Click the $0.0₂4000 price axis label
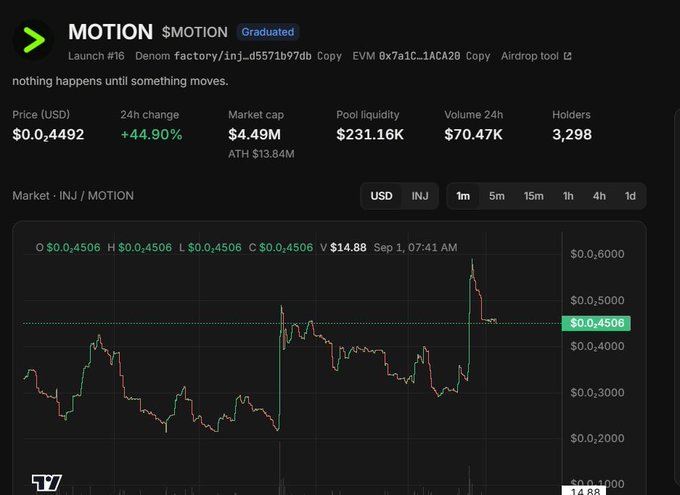Screen dimensions: 680x495 (x=597, y=346)
